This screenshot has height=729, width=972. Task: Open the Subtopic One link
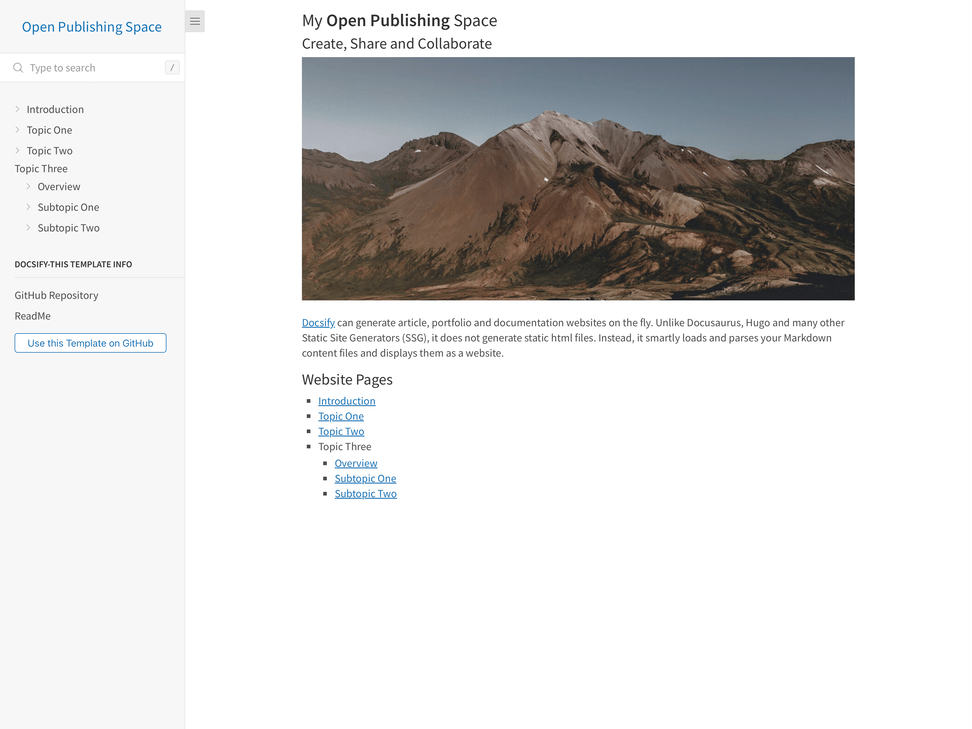point(365,478)
